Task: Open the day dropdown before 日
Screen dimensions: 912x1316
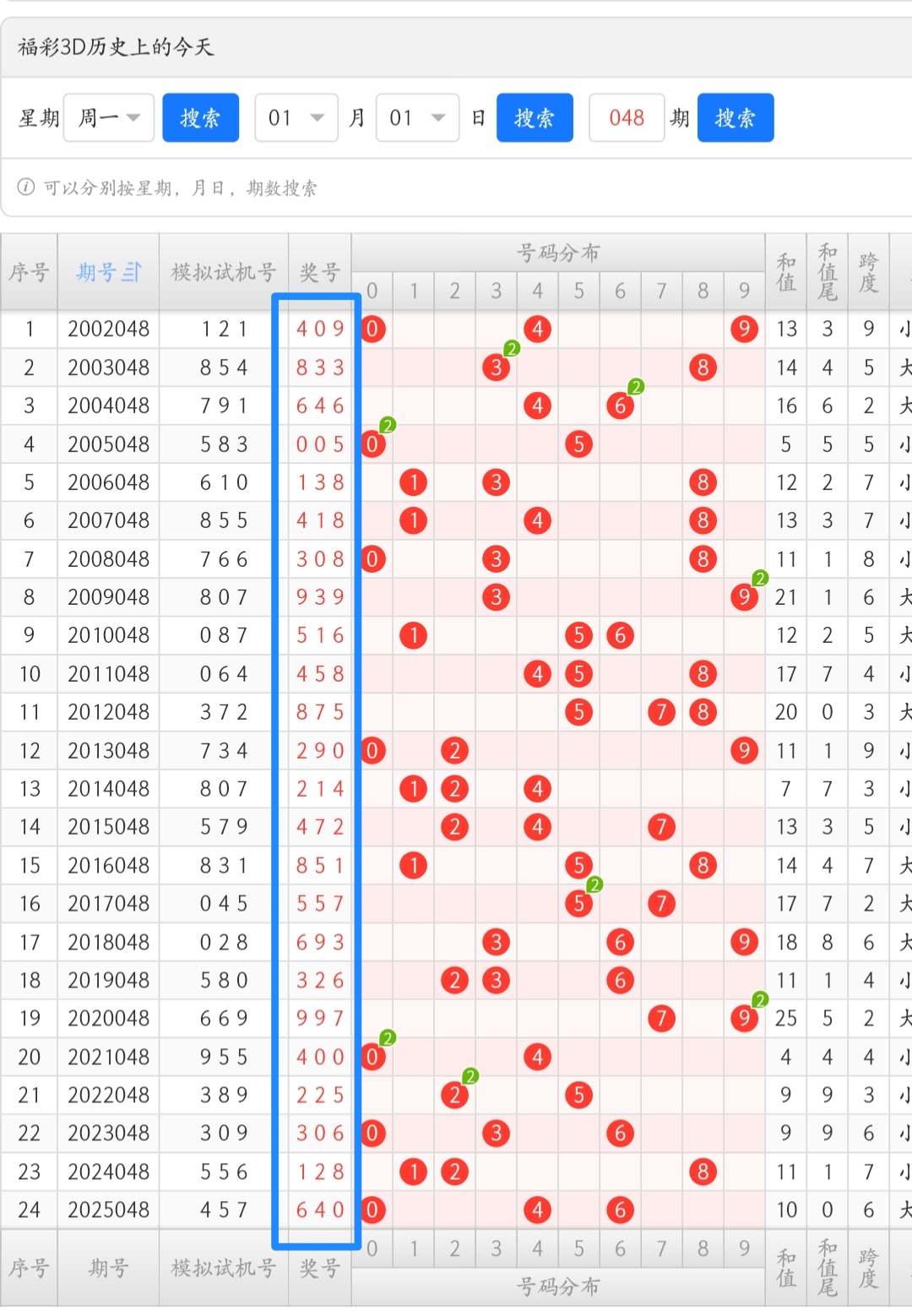Action: [x=417, y=117]
